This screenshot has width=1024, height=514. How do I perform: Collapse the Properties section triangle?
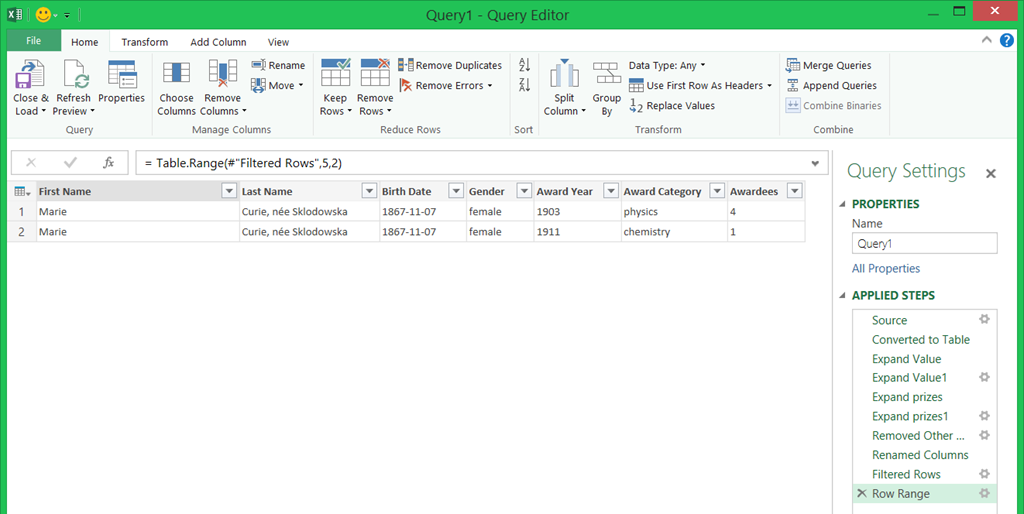tap(842, 205)
